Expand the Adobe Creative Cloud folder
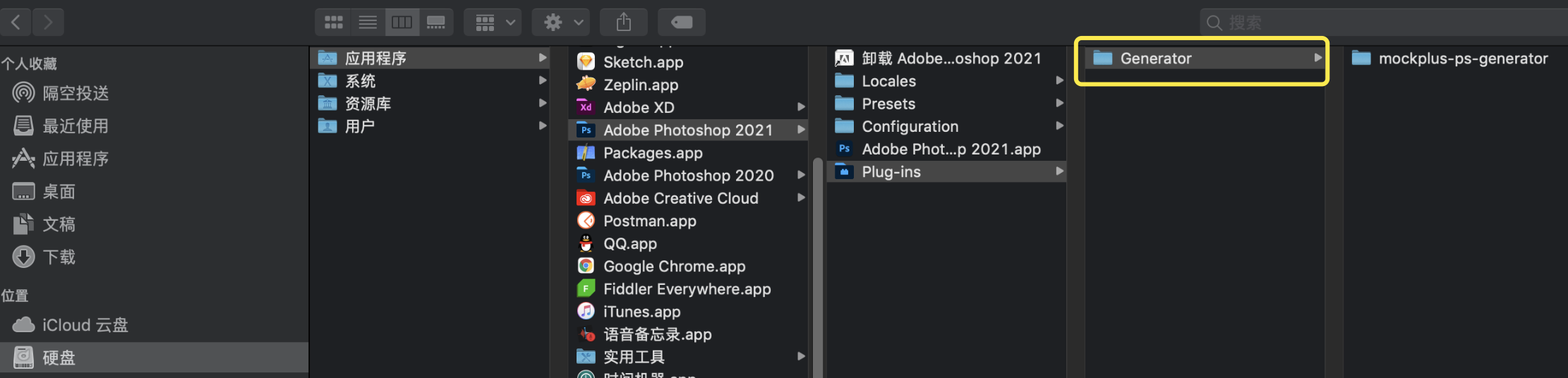 [801, 198]
